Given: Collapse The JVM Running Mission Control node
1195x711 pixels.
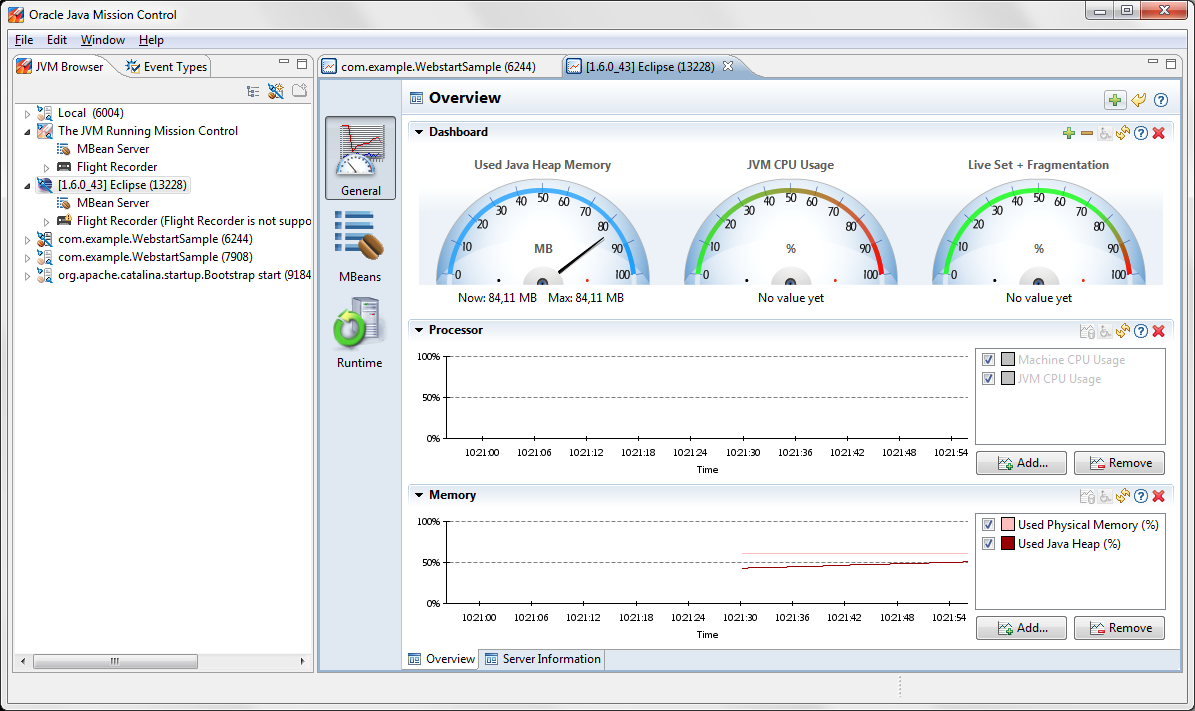Looking at the screenshot, I should tap(27, 132).
